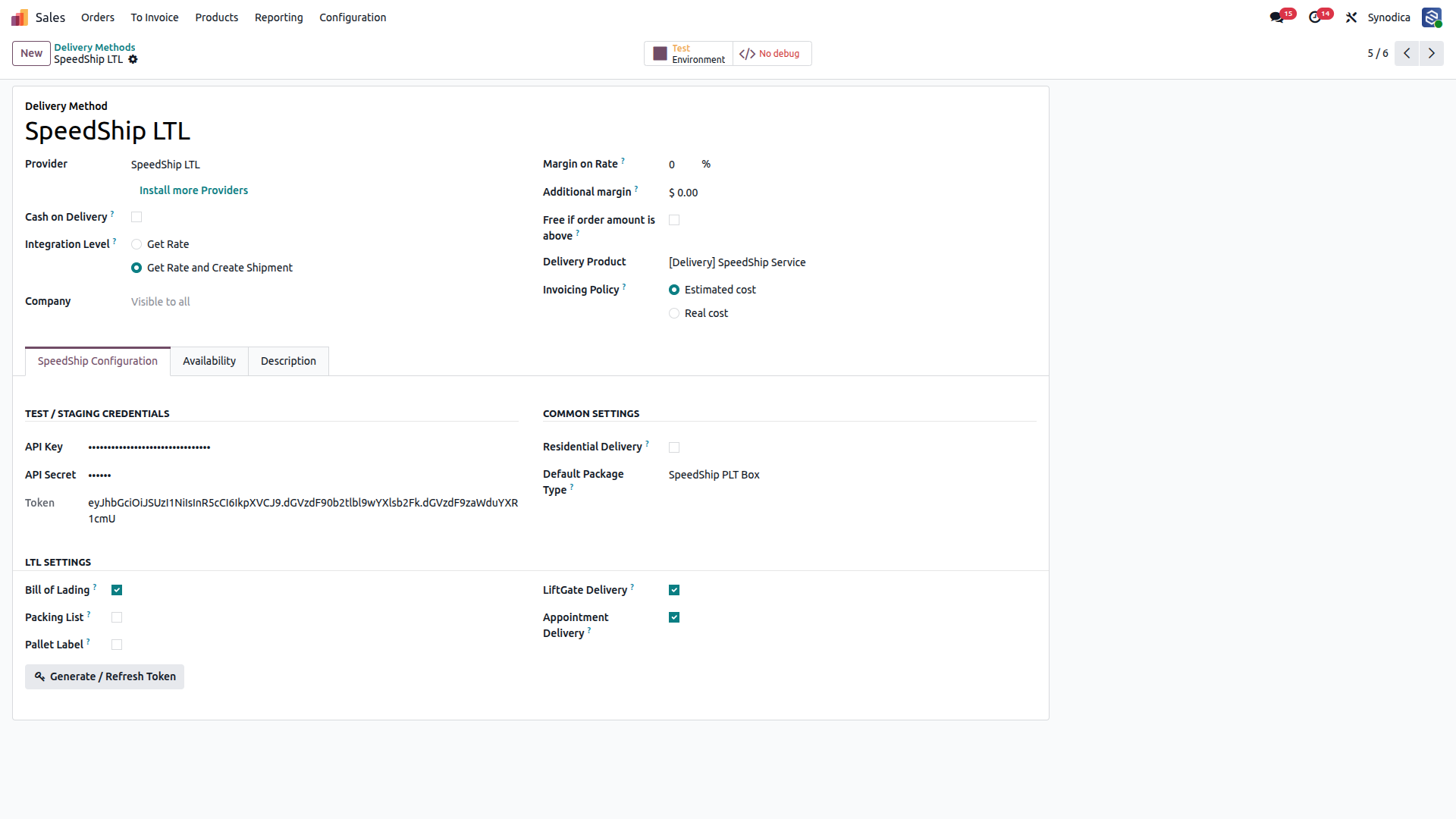Show help tooltip for Cash on Delivery
This screenshot has height=819, width=1456.
[112, 214]
